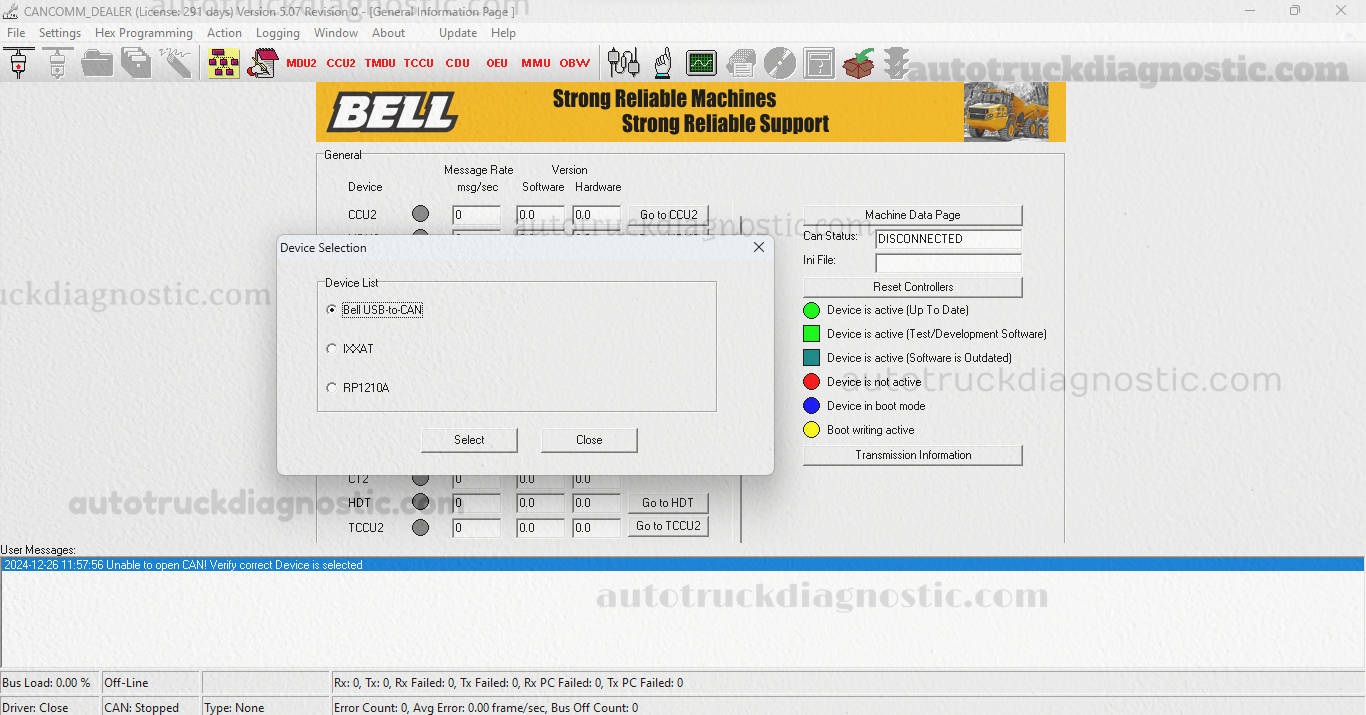
Task: Open the OEU controller page
Action: (x=497, y=63)
